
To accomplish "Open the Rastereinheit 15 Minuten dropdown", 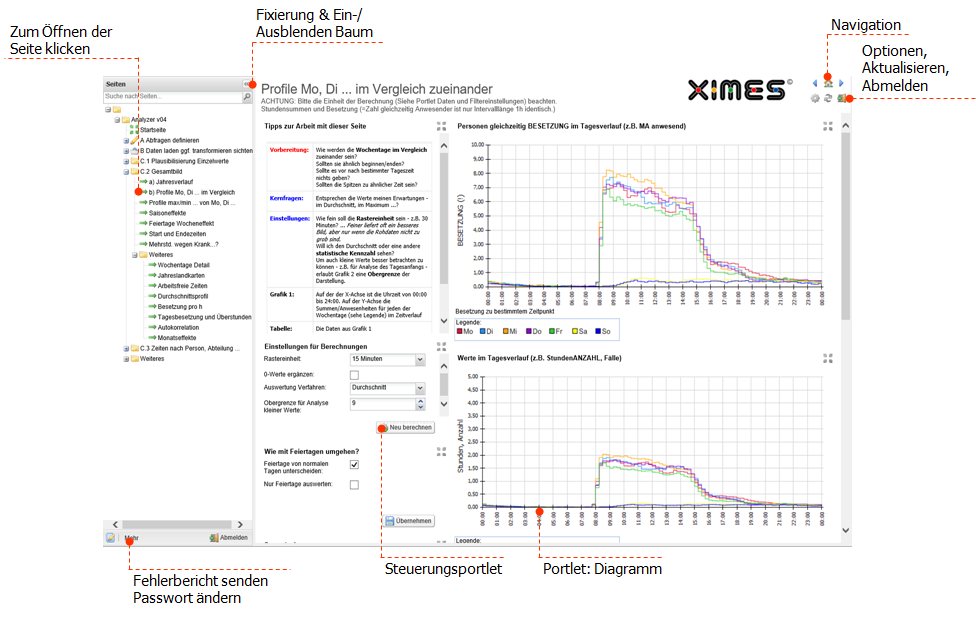I will click(420, 359).
